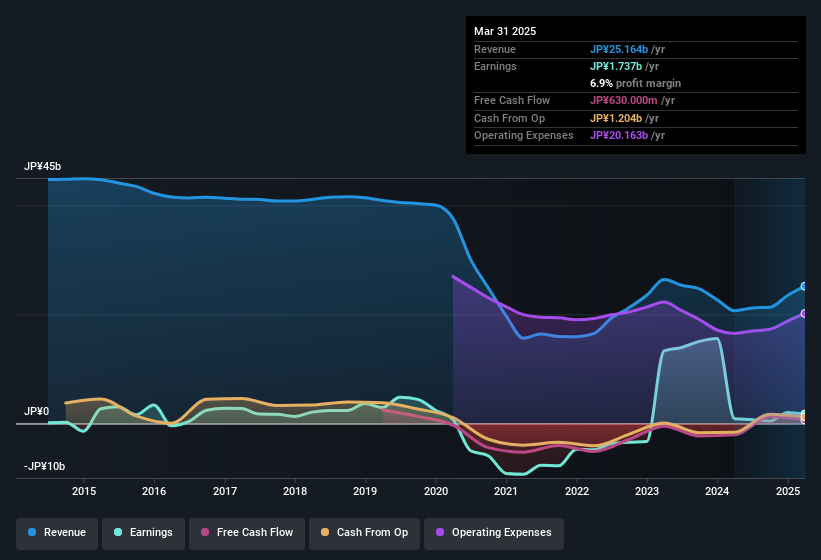Image resolution: width=821 pixels, height=560 pixels.
Task: Toggle the Earnings series legend button
Action: pos(143,533)
